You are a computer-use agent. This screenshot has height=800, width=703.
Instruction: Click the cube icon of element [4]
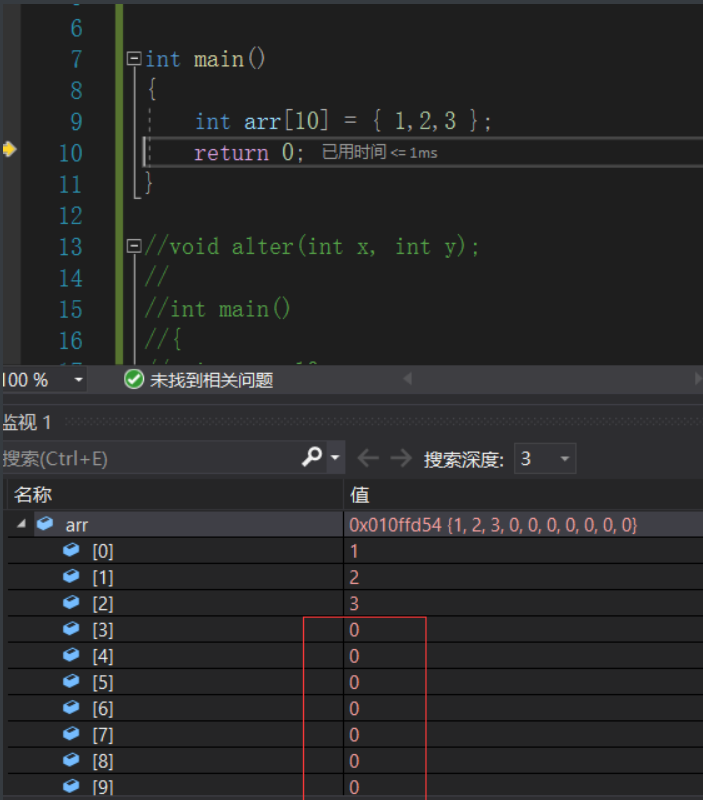71,655
